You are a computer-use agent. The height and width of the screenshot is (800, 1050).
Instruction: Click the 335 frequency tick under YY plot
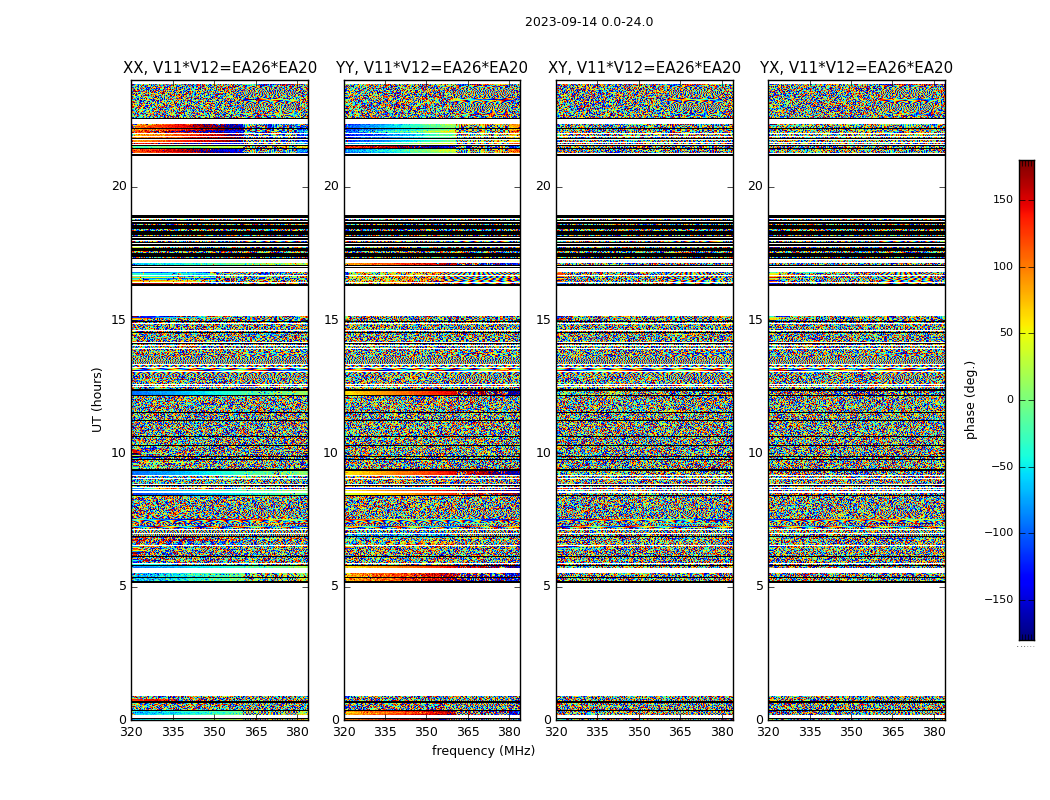(386, 732)
